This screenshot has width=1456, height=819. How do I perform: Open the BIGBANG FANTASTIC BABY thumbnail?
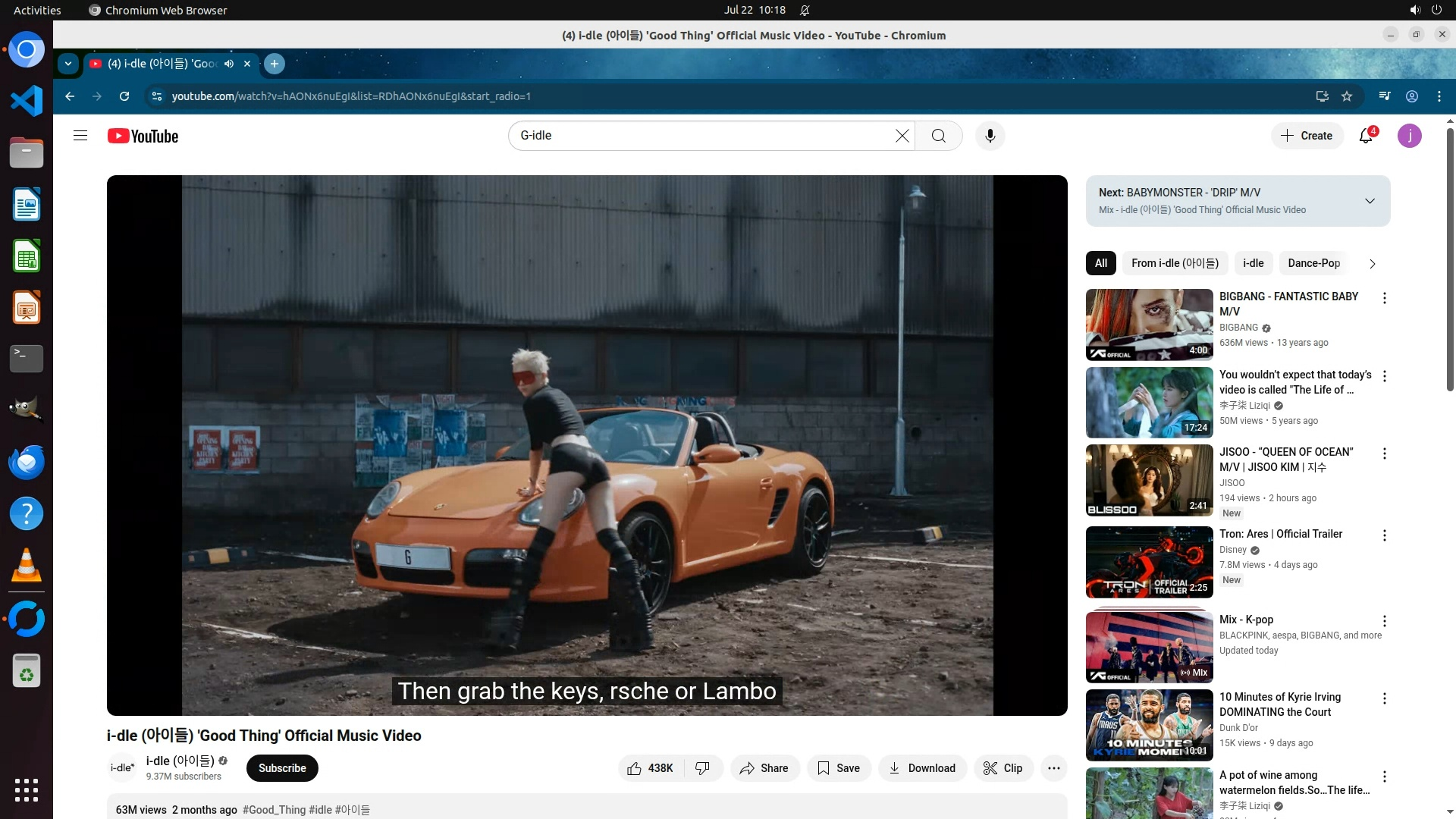coord(1149,325)
